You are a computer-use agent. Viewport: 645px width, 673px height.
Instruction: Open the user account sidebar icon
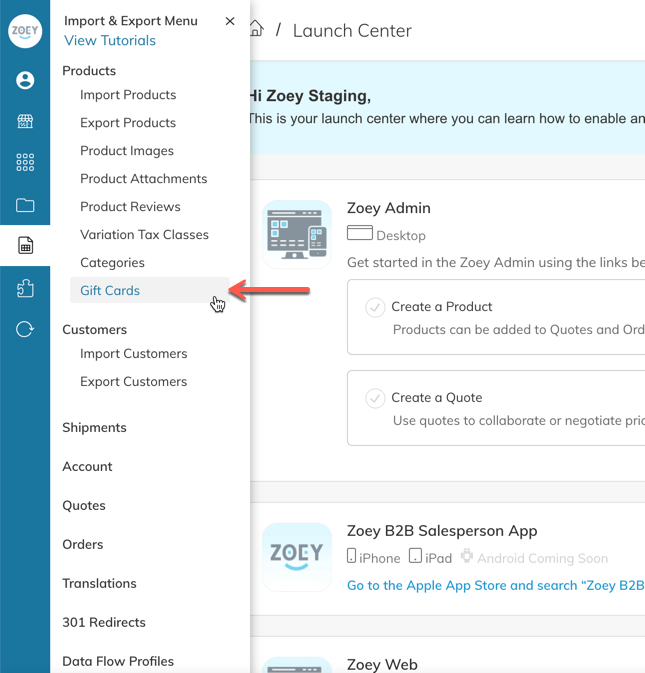coord(25,80)
